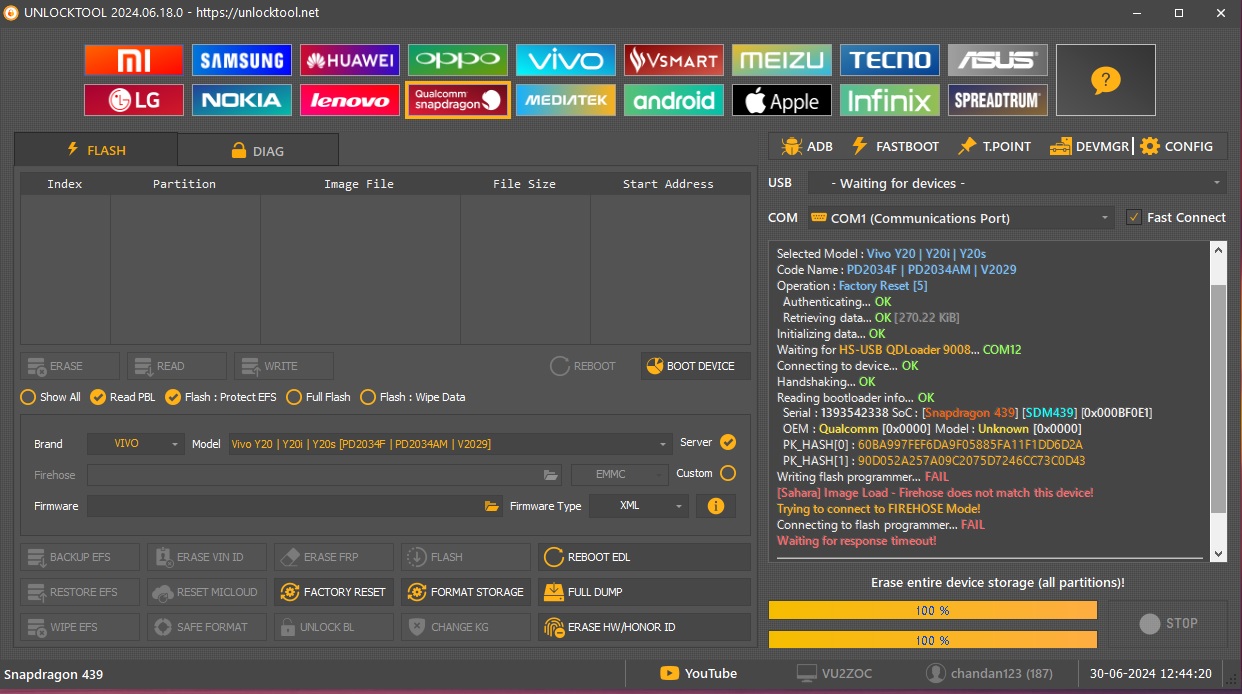Select the Meizu brand icon

coord(782,60)
